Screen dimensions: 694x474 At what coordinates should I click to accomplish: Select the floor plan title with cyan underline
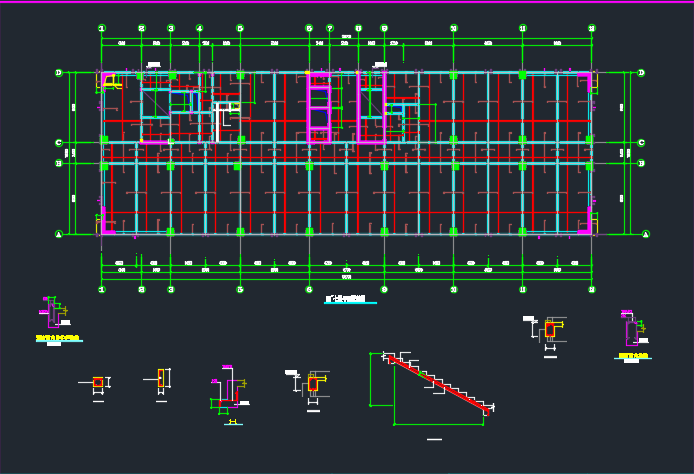click(x=351, y=300)
